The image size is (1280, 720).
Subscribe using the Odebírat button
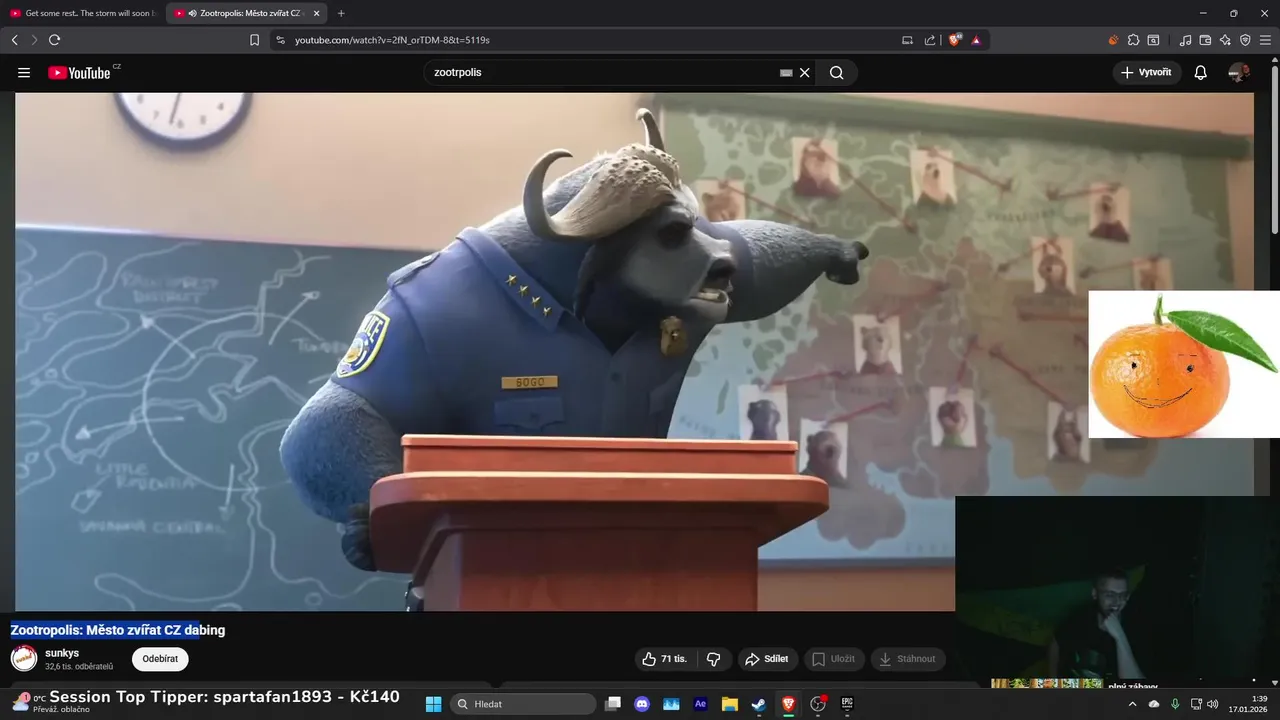tap(160, 659)
